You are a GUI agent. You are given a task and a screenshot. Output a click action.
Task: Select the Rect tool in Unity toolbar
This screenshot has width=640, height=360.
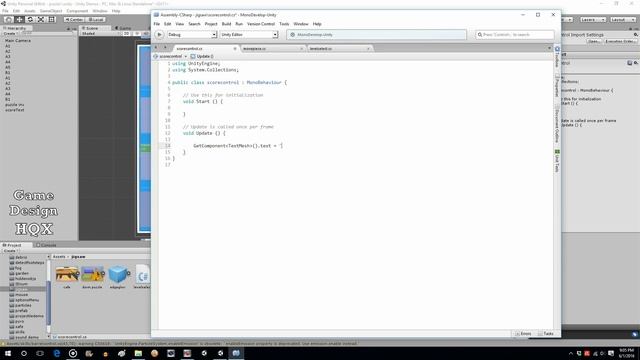coord(52,20)
